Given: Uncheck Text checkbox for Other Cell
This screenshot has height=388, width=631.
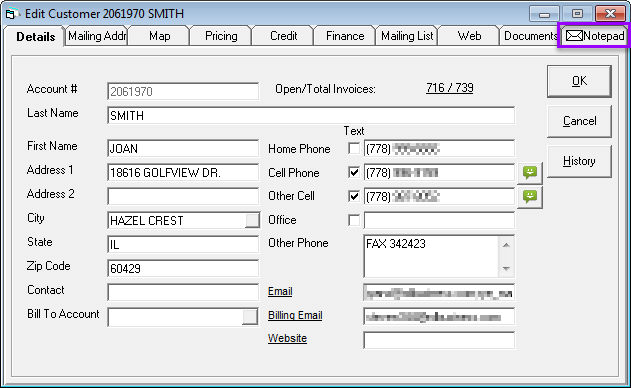Looking at the screenshot, I should [354, 196].
